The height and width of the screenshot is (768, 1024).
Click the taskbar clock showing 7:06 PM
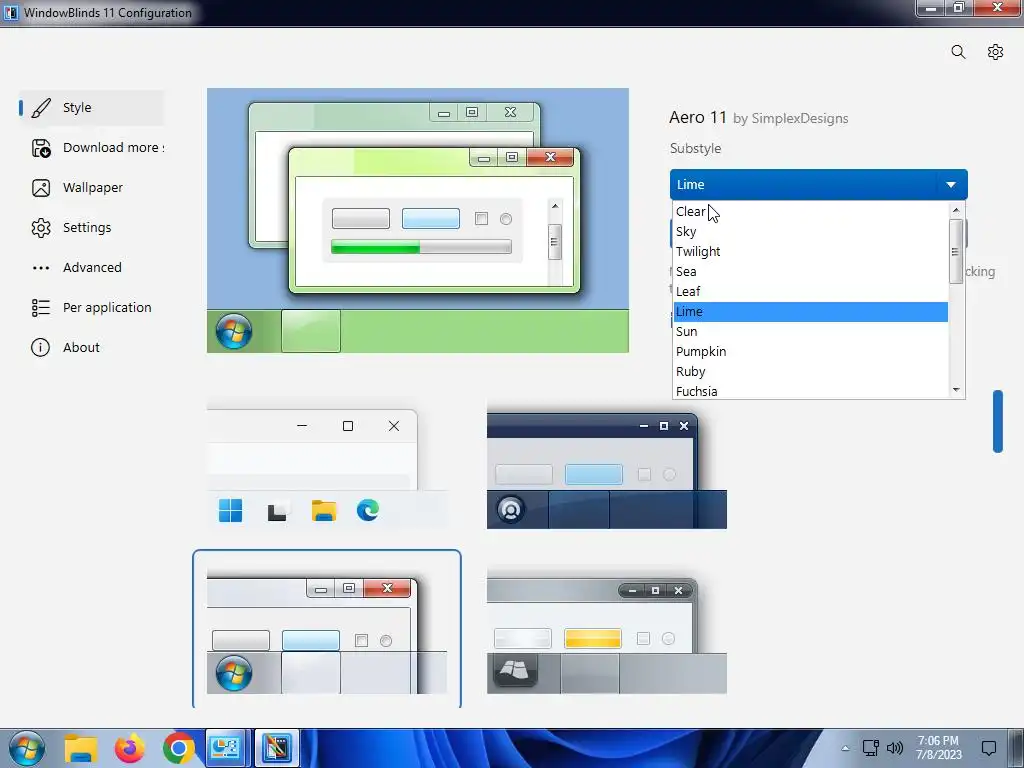[x=938, y=748]
